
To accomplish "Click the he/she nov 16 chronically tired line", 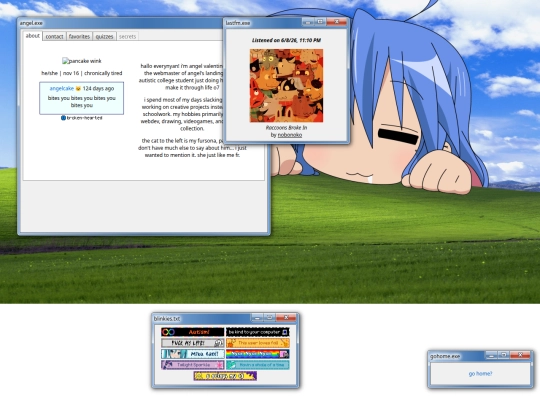I will [82, 73].
